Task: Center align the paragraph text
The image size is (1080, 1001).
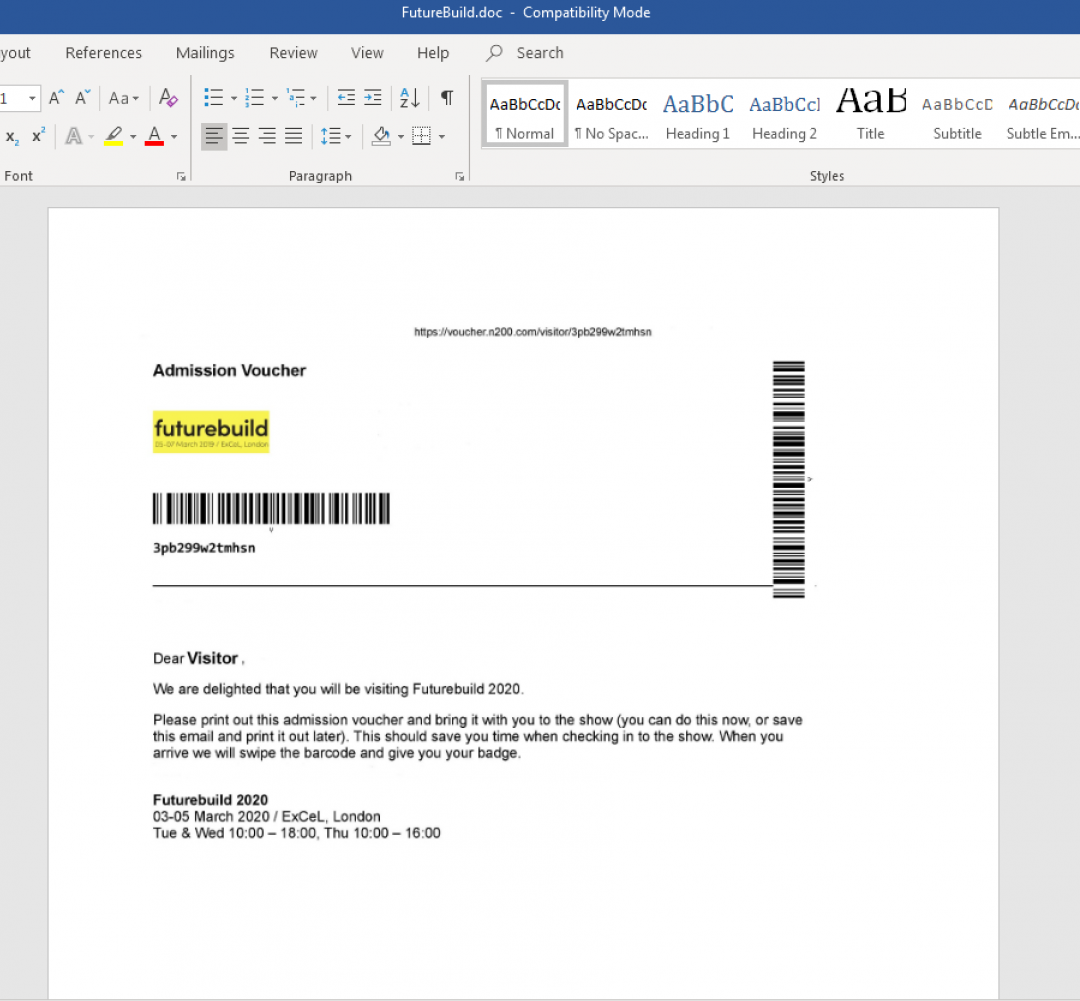Action: (241, 136)
